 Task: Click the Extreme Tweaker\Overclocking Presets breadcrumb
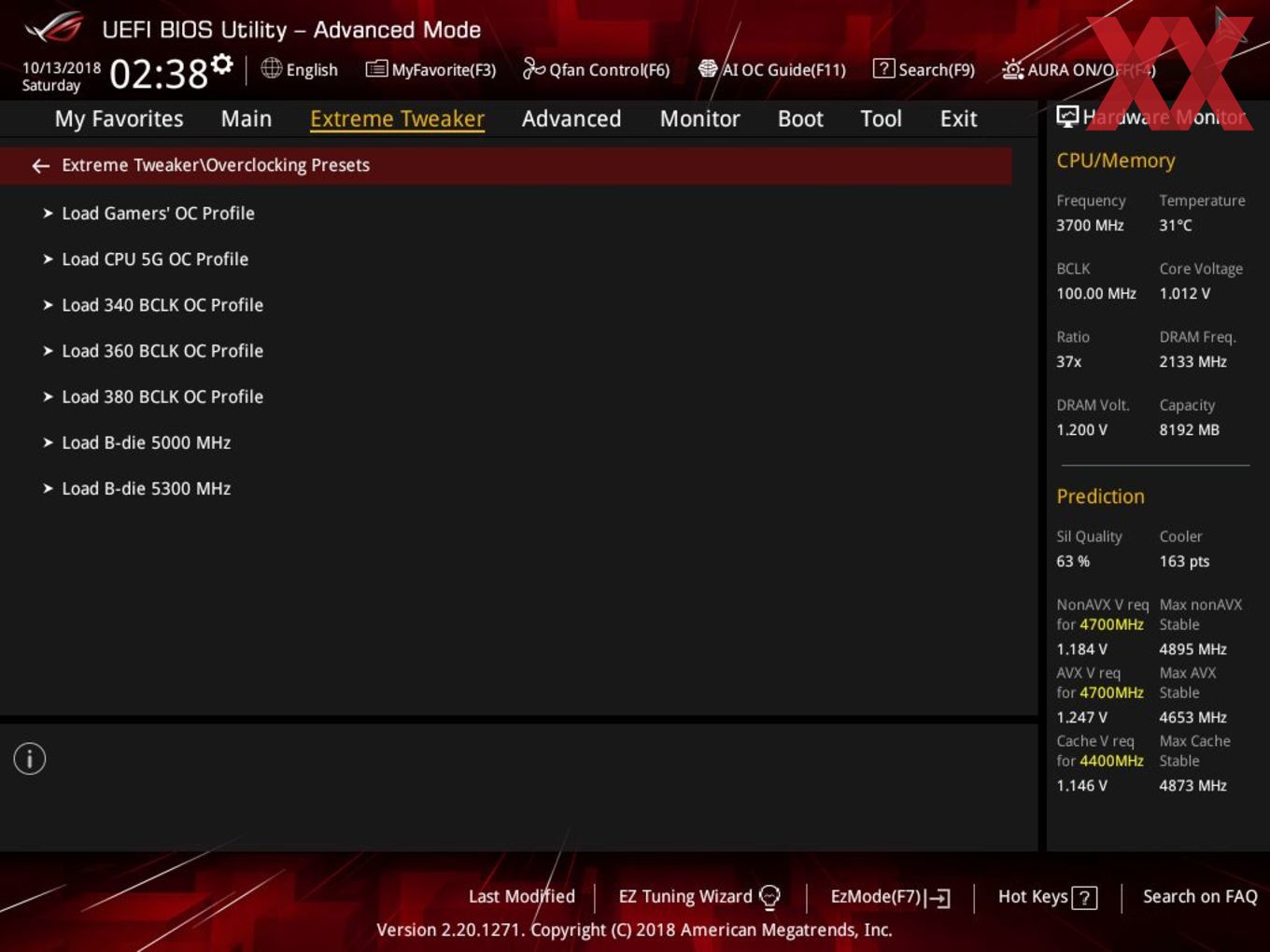216,165
